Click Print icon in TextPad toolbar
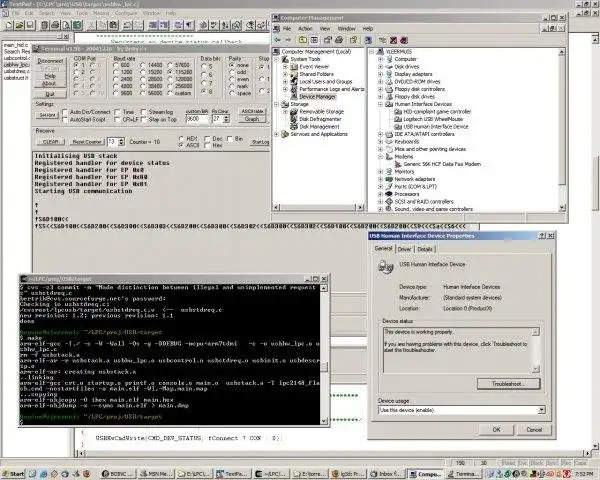 (55, 25)
